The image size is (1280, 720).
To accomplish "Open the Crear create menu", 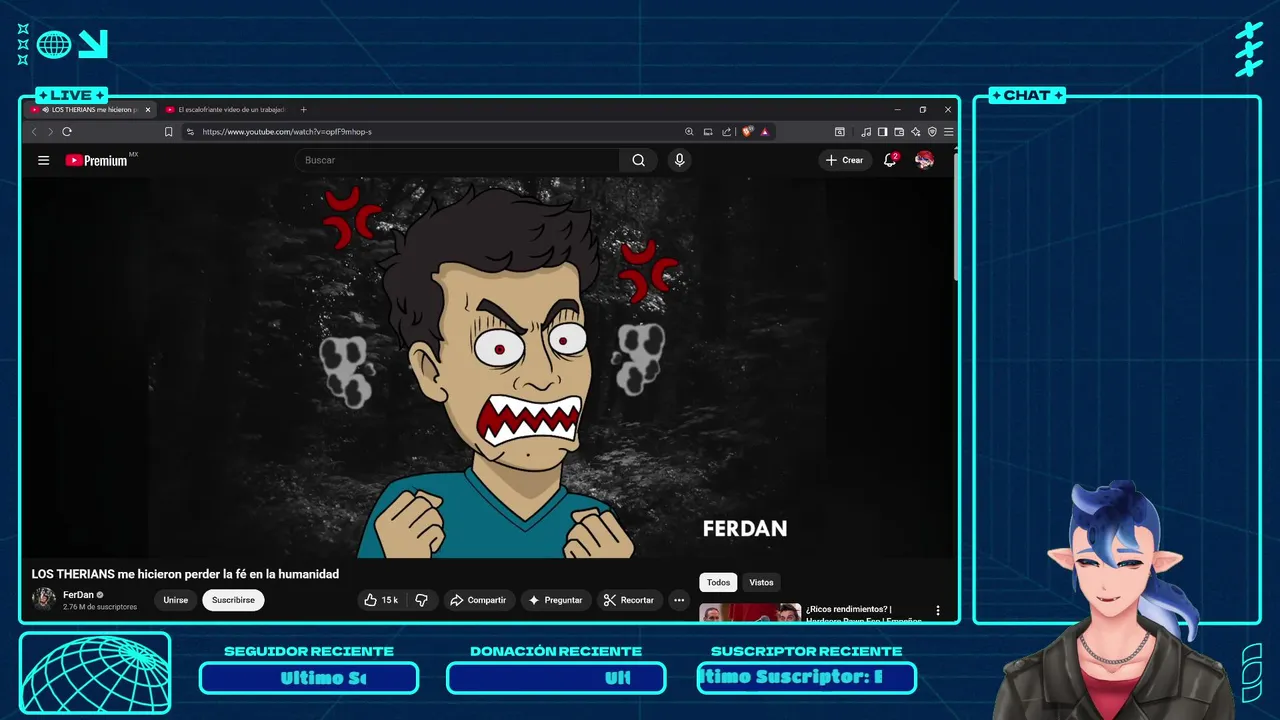I will 845,160.
